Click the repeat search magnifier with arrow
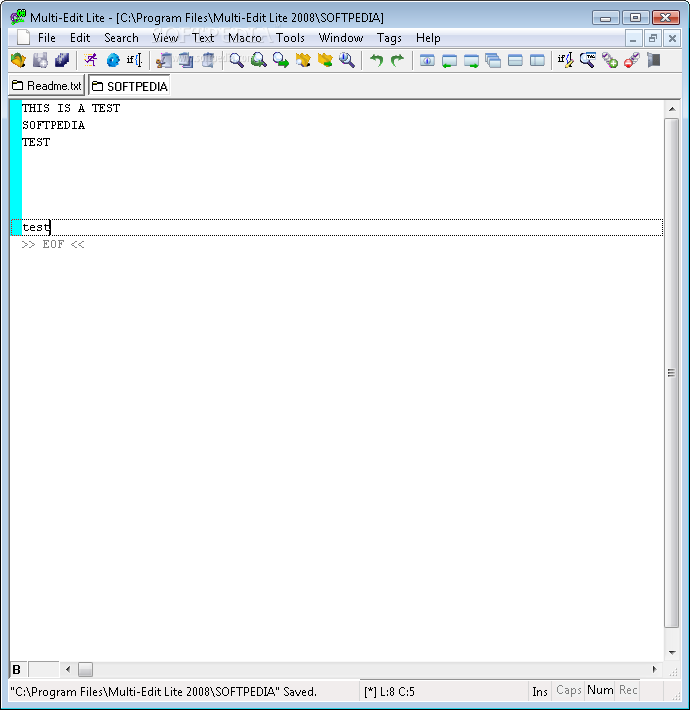Screen dimensions: 690x710 point(281,60)
